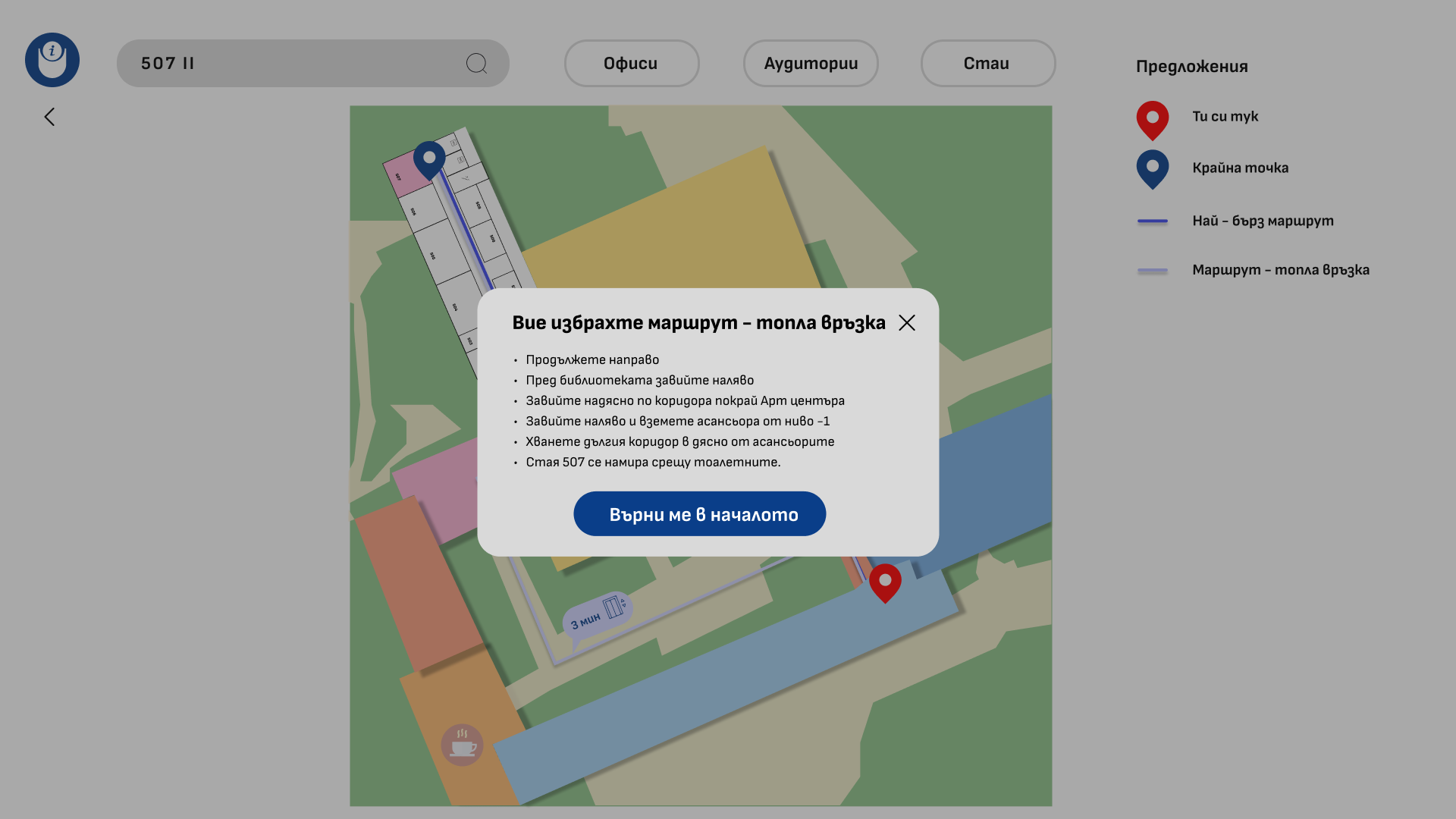Click the blue Крайна точка legend pin
The image size is (1456, 819).
tap(1153, 169)
